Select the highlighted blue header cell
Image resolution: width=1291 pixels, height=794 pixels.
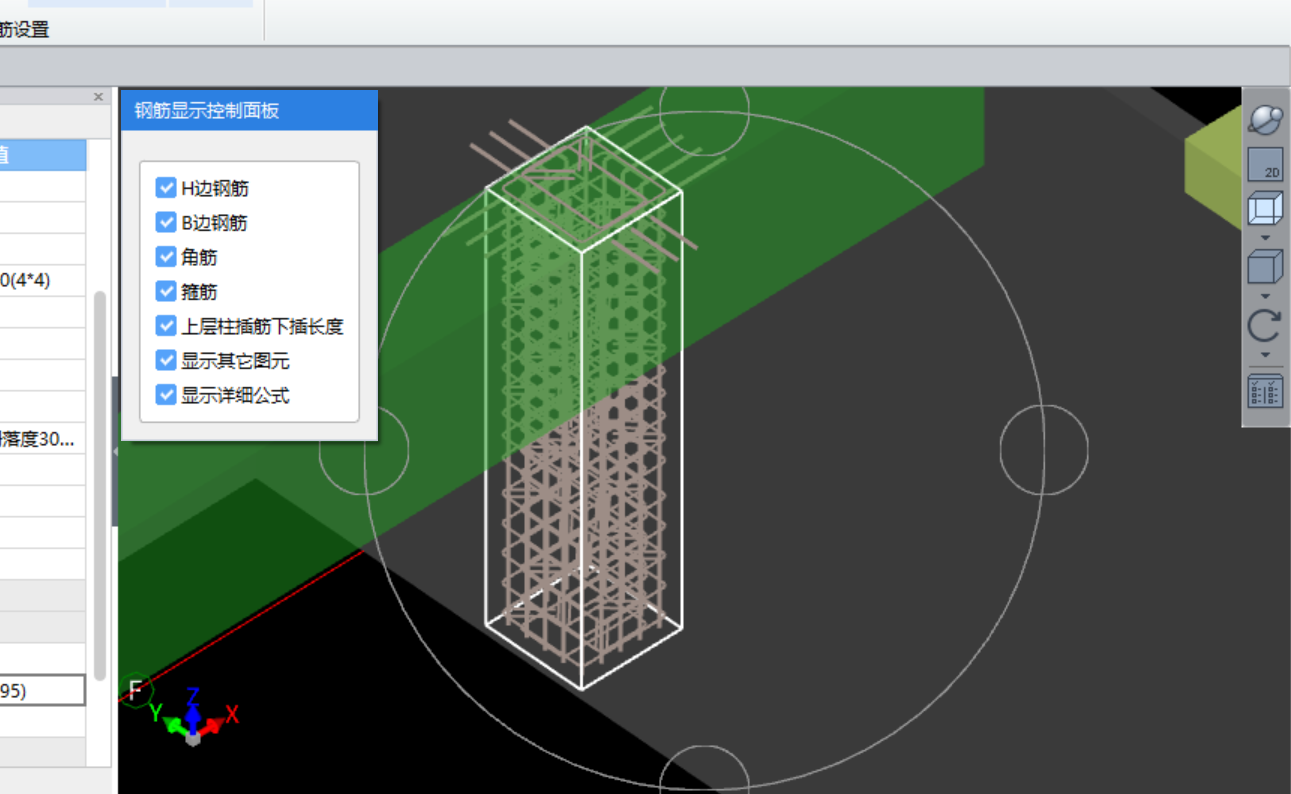coord(43,155)
